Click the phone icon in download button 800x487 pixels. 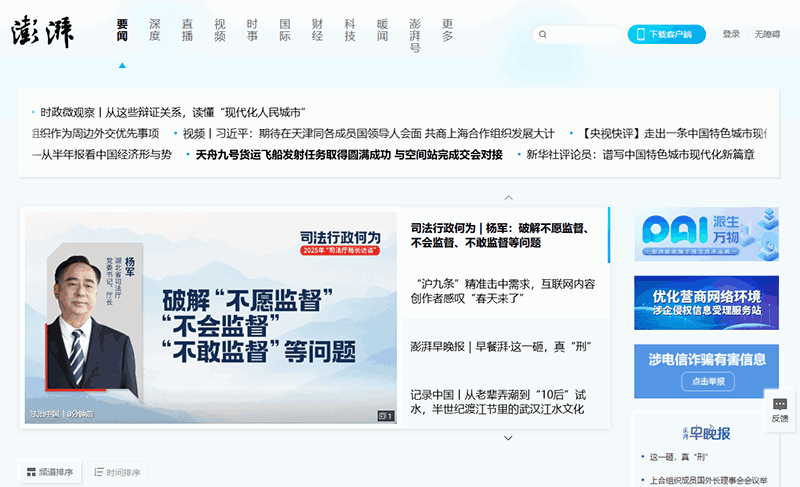641,34
